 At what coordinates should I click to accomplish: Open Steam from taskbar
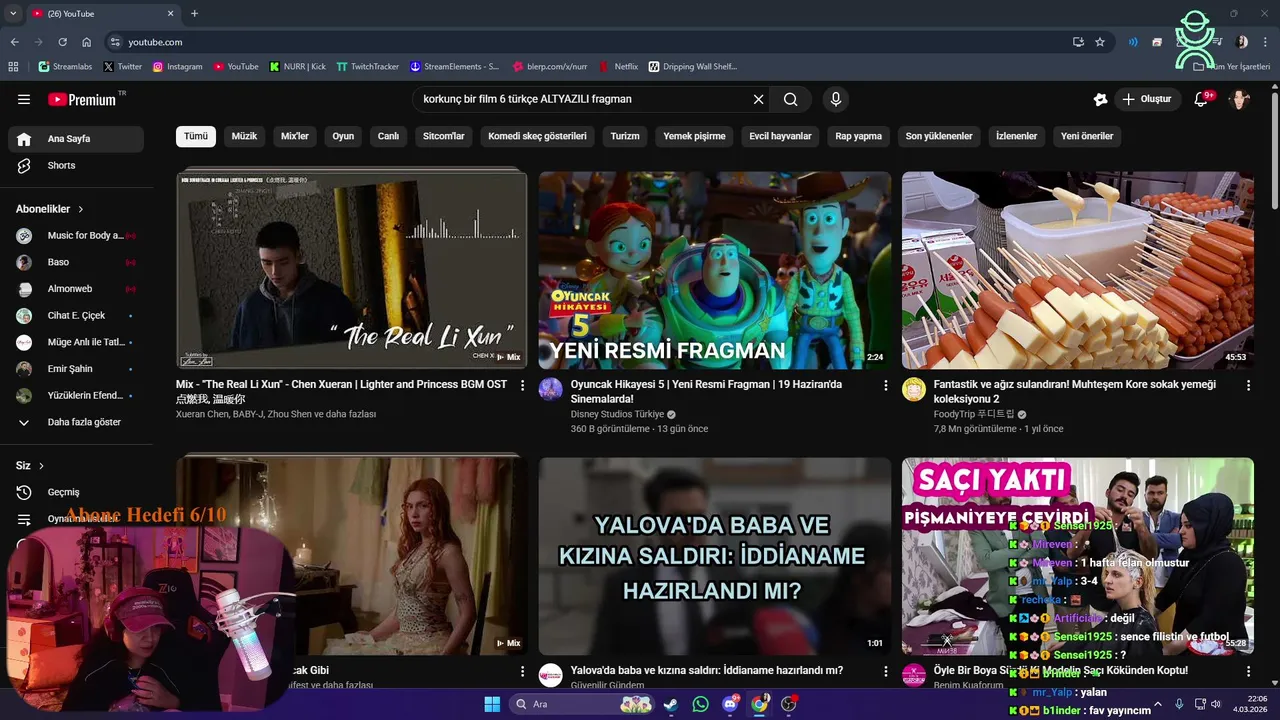pyautogui.click(x=670, y=704)
